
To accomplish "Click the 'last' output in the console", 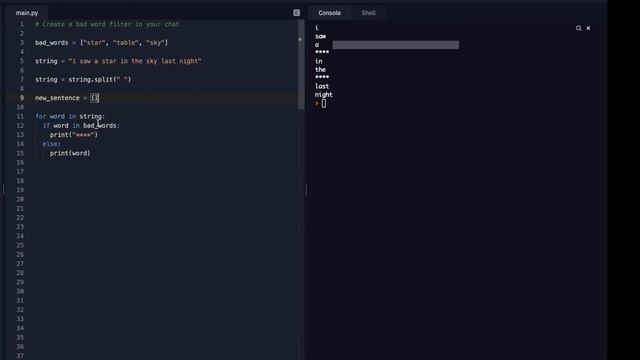I will click(322, 87).
